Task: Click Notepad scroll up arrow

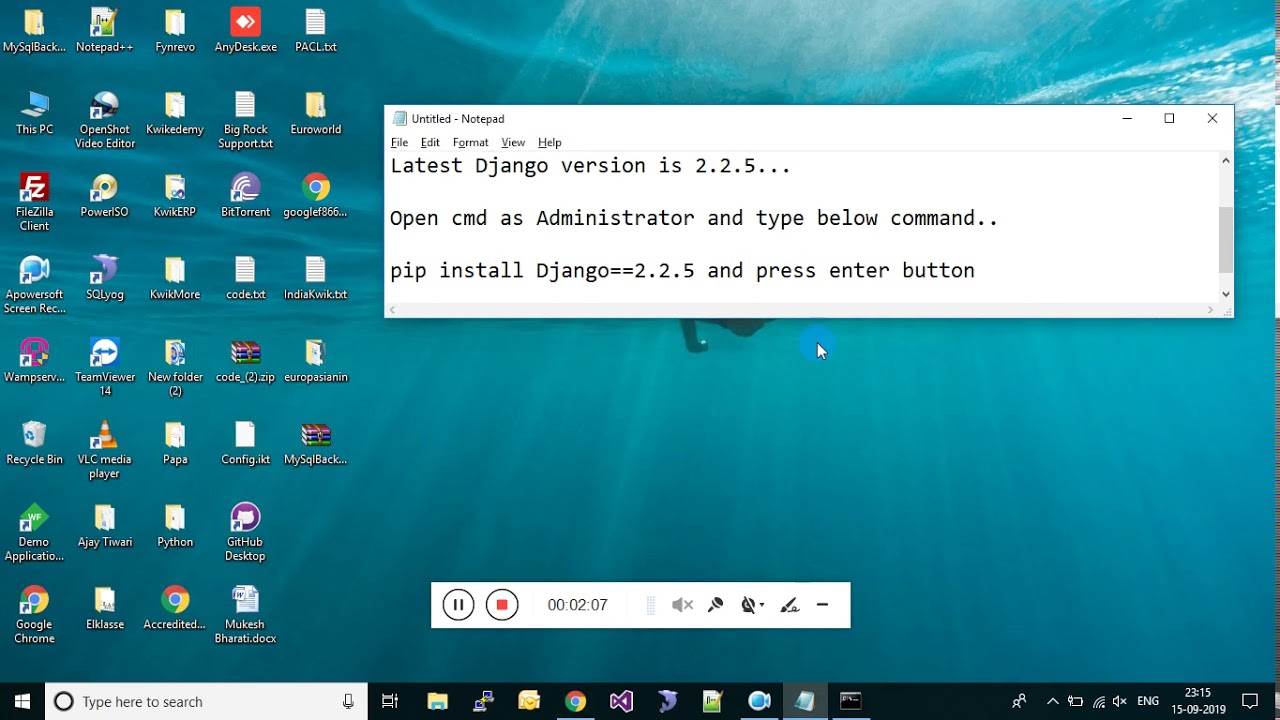Action: (x=1226, y=160)
